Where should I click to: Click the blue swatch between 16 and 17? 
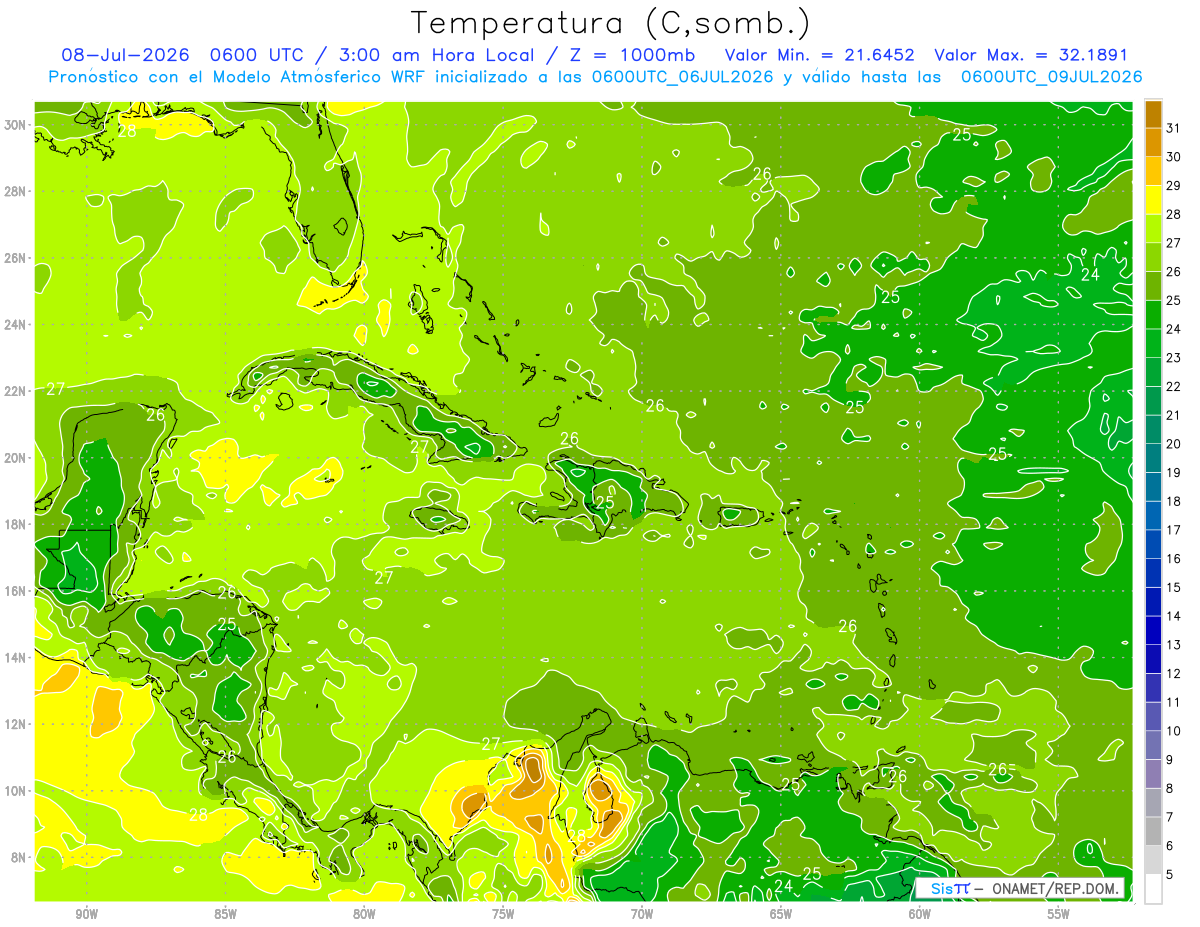1153,544
